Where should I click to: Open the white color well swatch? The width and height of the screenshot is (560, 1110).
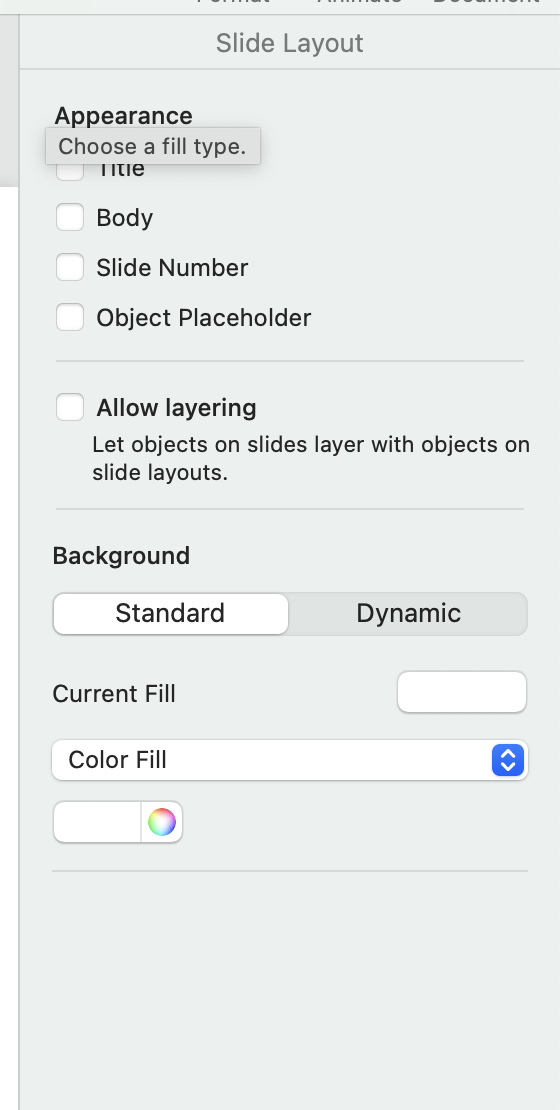(x=98, y=822)
